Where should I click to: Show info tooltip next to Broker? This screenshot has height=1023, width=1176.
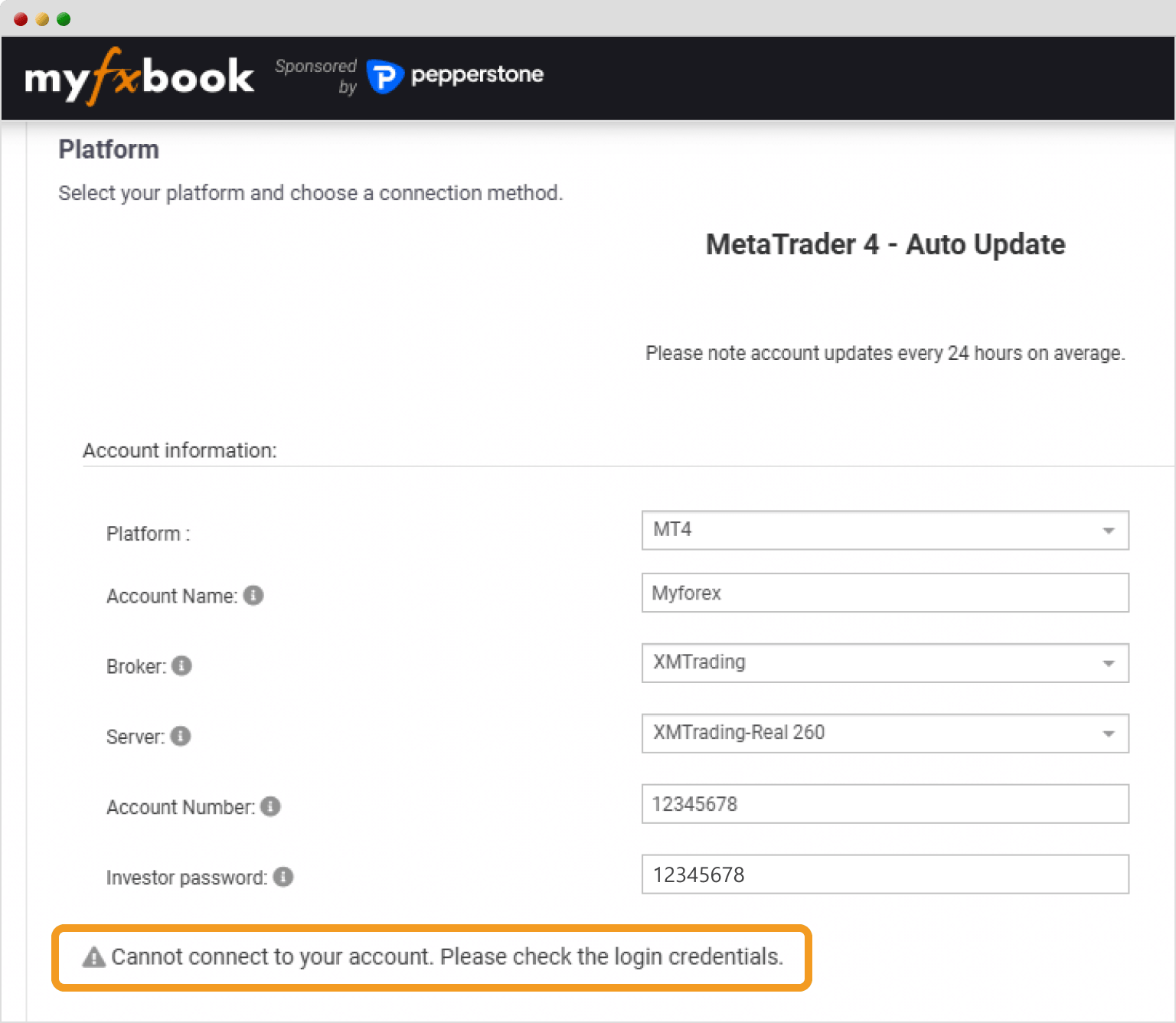[x=181, y=665]
